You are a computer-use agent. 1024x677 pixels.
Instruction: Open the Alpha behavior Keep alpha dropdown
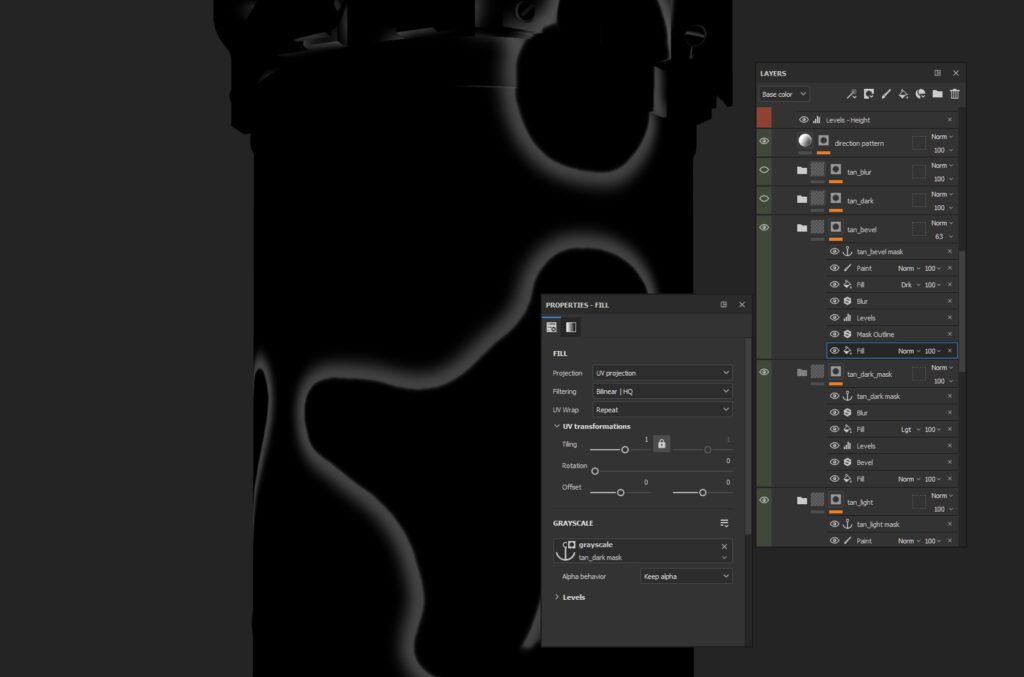686,576
